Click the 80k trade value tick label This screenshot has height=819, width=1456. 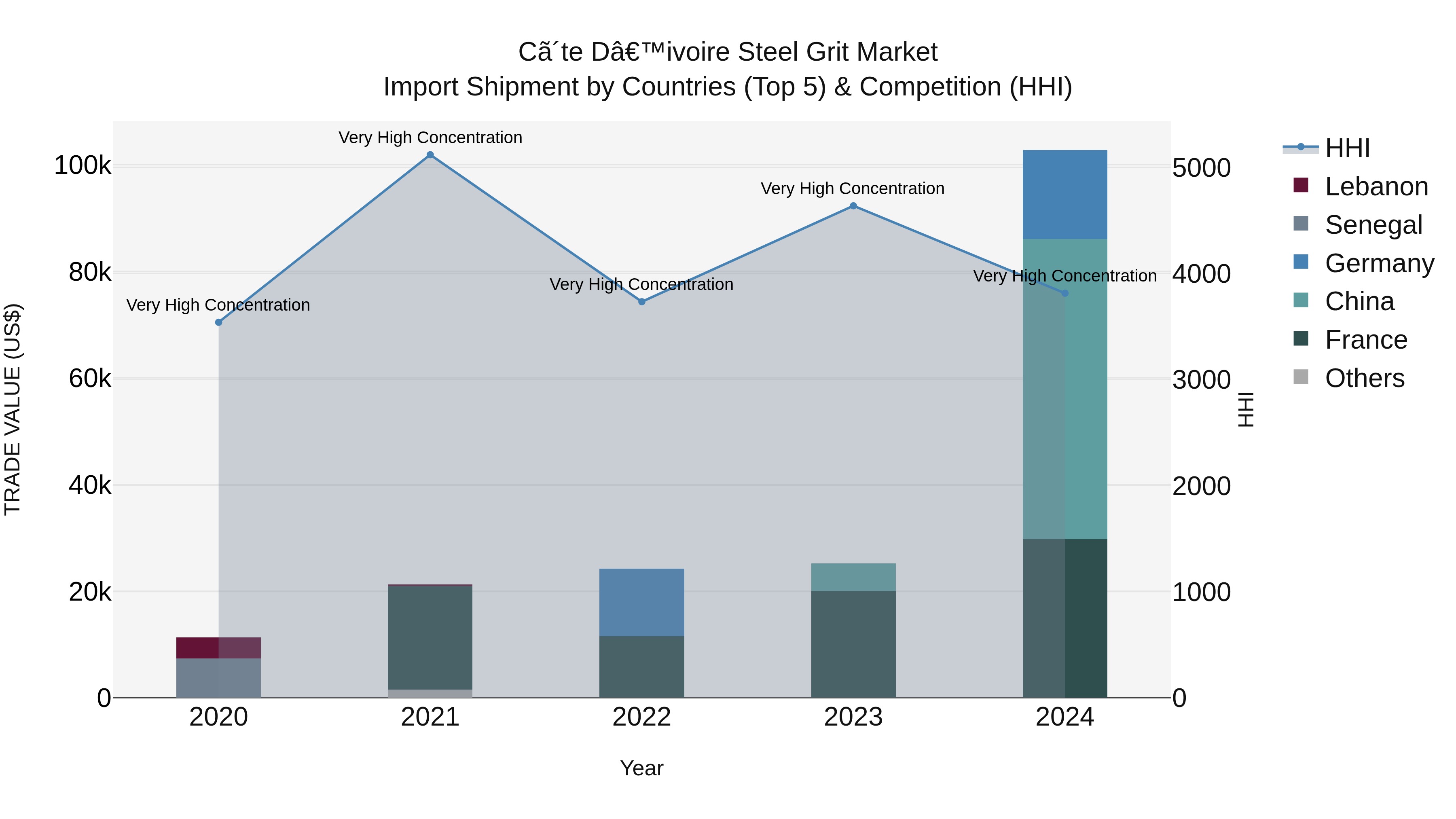point(90,273)
